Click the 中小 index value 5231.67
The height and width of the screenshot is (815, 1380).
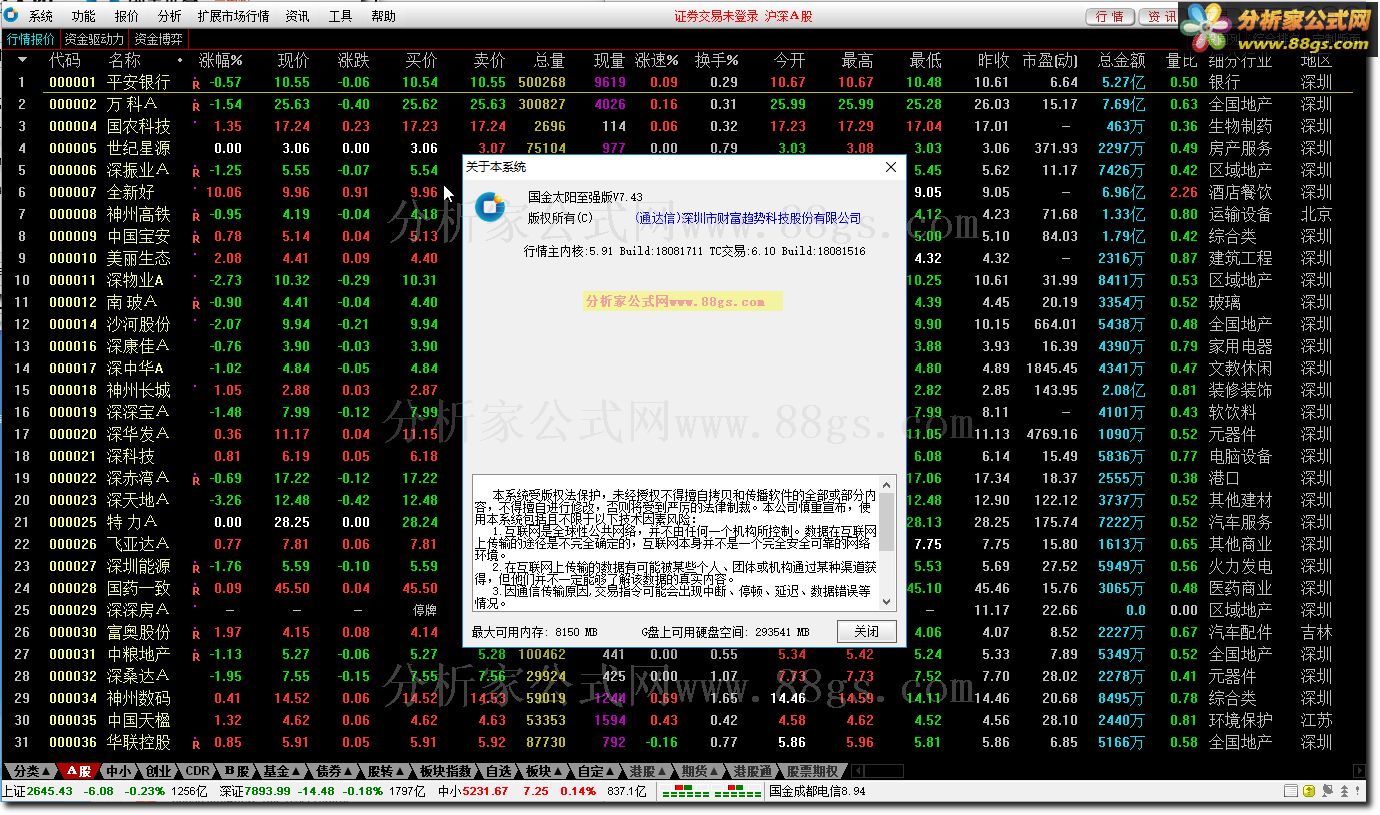[483, 791]
